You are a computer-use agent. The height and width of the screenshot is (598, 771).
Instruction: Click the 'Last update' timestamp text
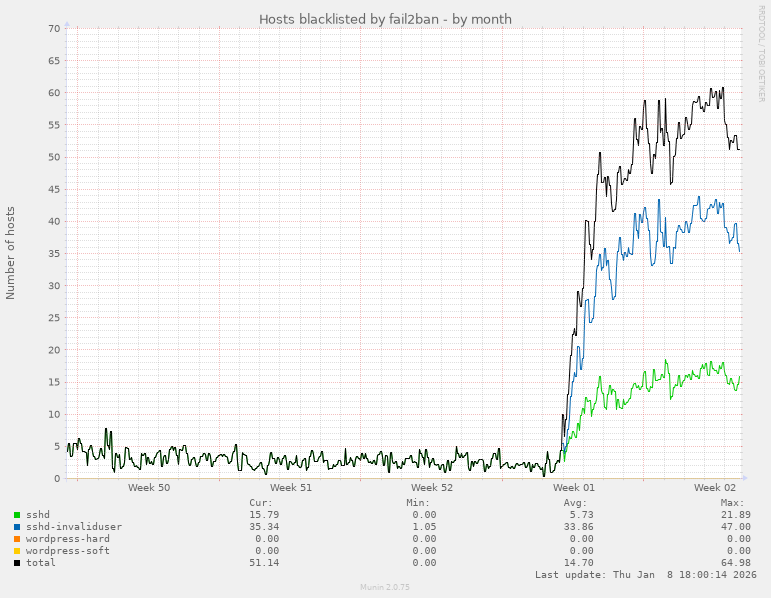tap(646, 575)
